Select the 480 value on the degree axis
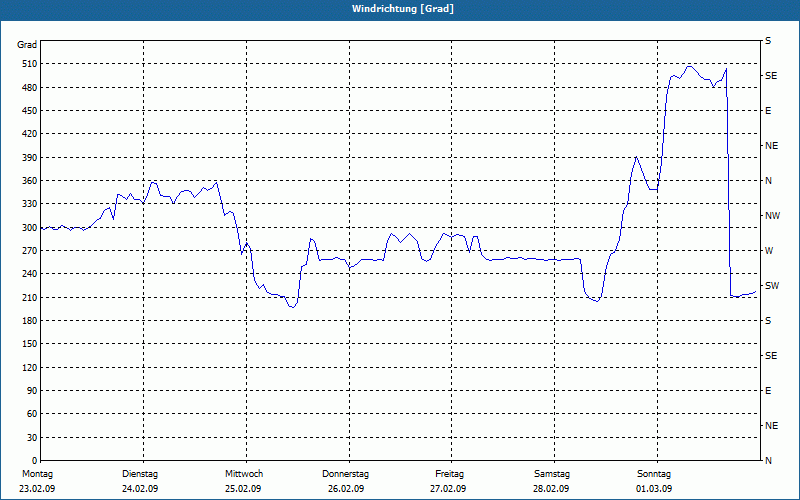Image resolution: width=800 pixels, height=500 pixels. (x=30, y=87)
